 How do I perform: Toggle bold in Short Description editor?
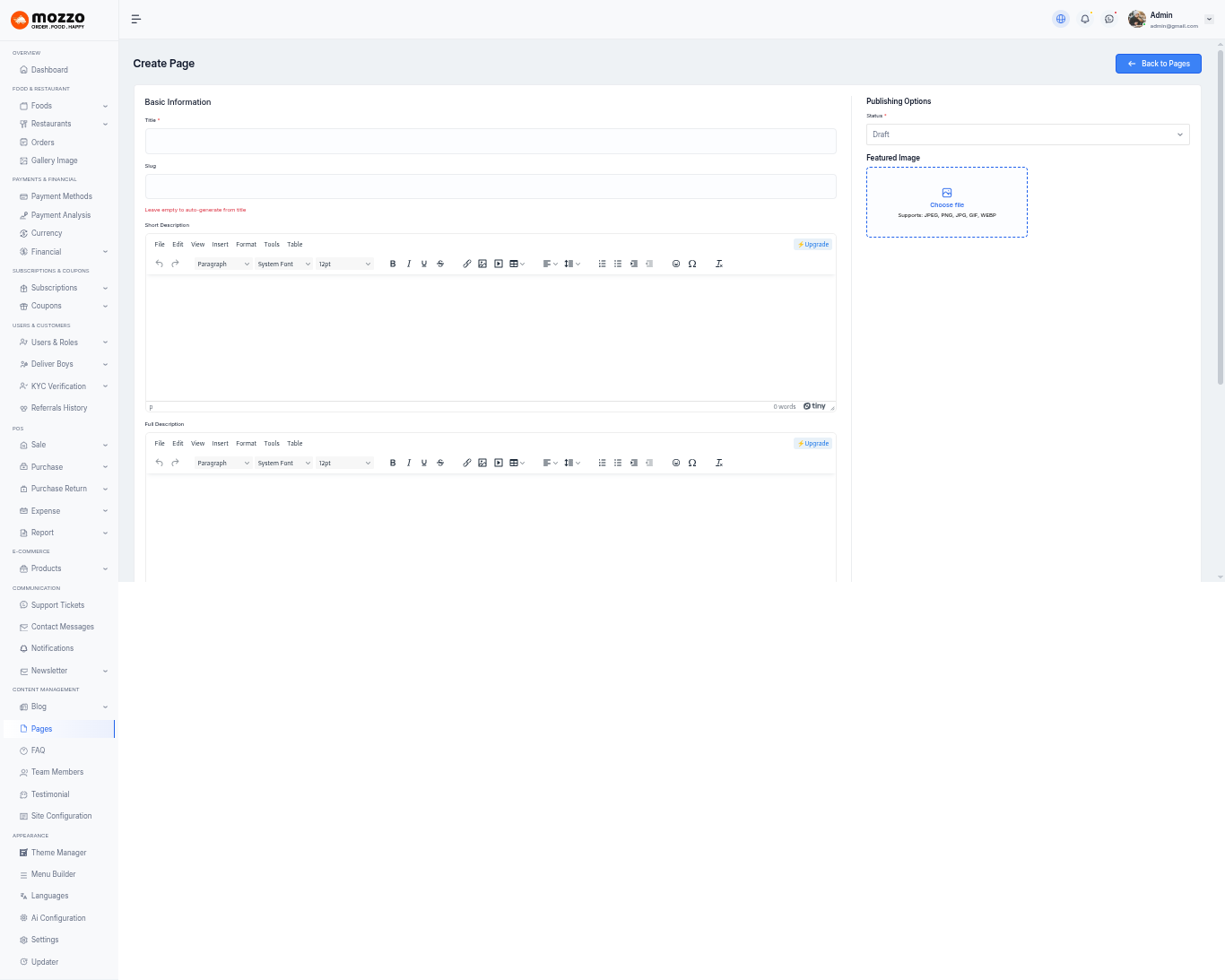(393, 264)
